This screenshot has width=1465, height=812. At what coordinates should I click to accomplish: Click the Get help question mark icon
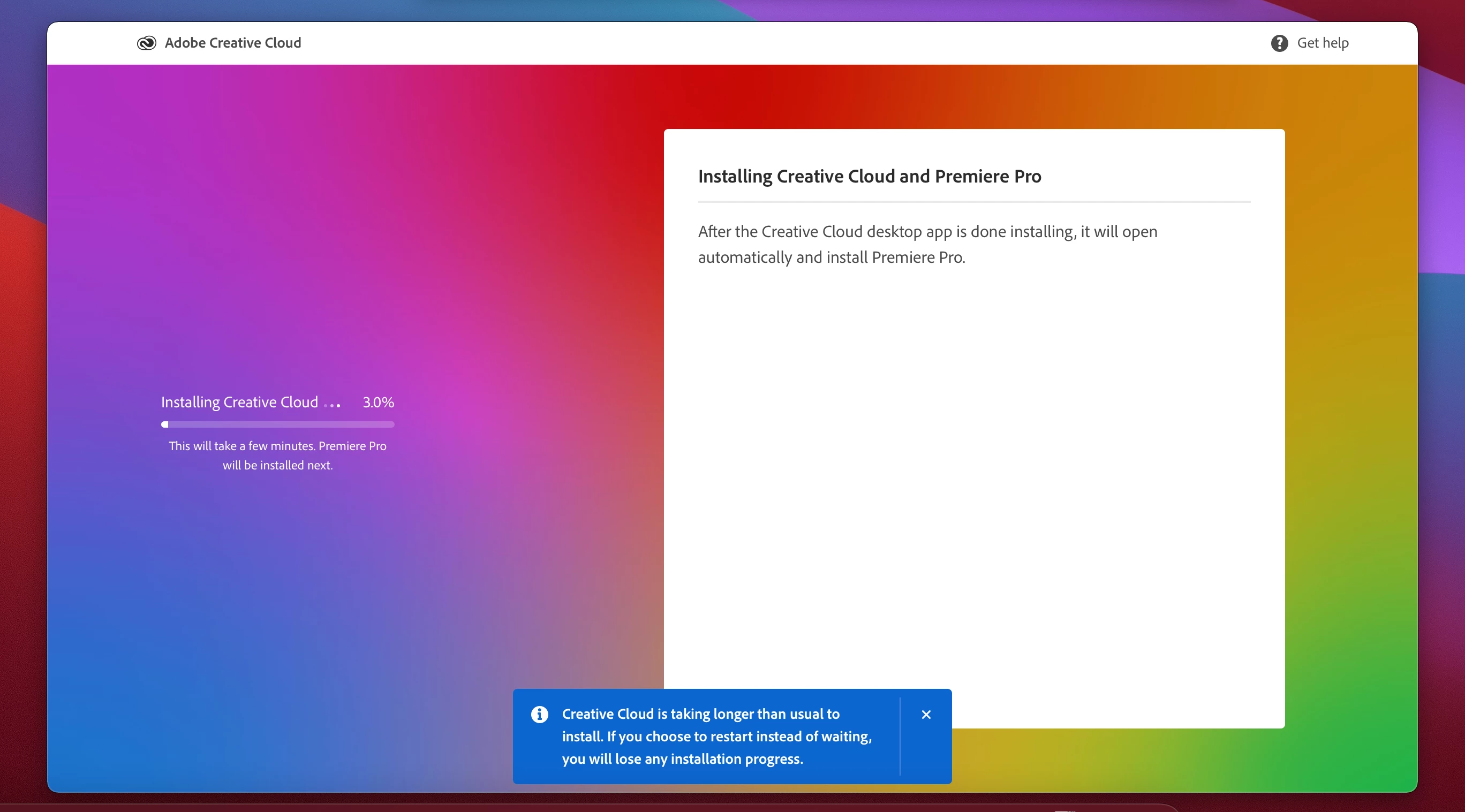tap(1279, 43)
